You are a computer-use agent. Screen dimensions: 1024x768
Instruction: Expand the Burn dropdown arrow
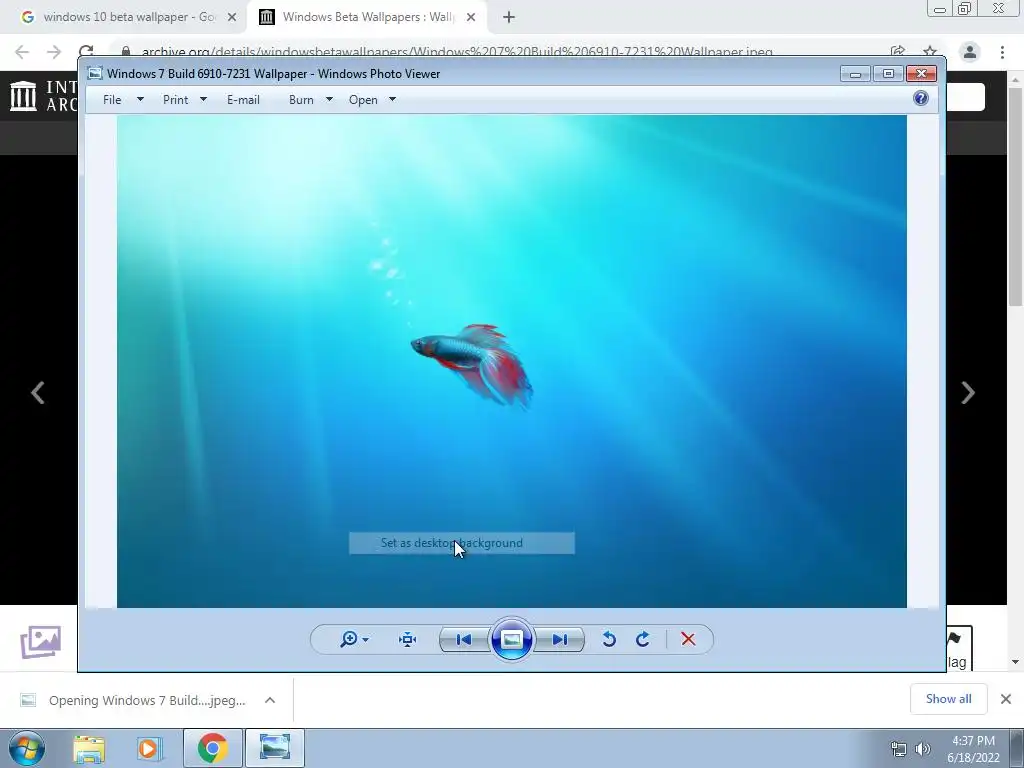coord(329,100)
